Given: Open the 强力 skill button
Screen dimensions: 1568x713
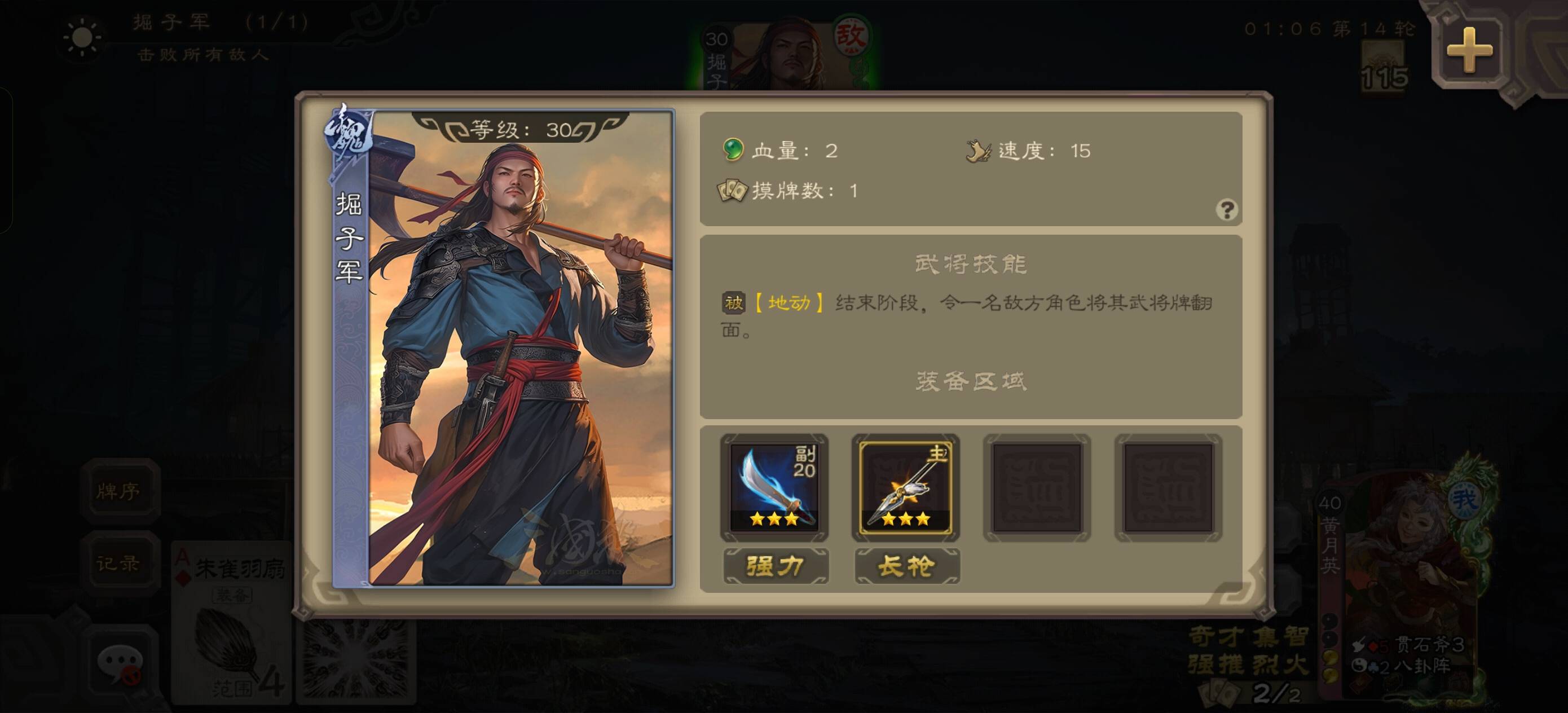Looking at the screenshot, I should (x=775, y=566).
